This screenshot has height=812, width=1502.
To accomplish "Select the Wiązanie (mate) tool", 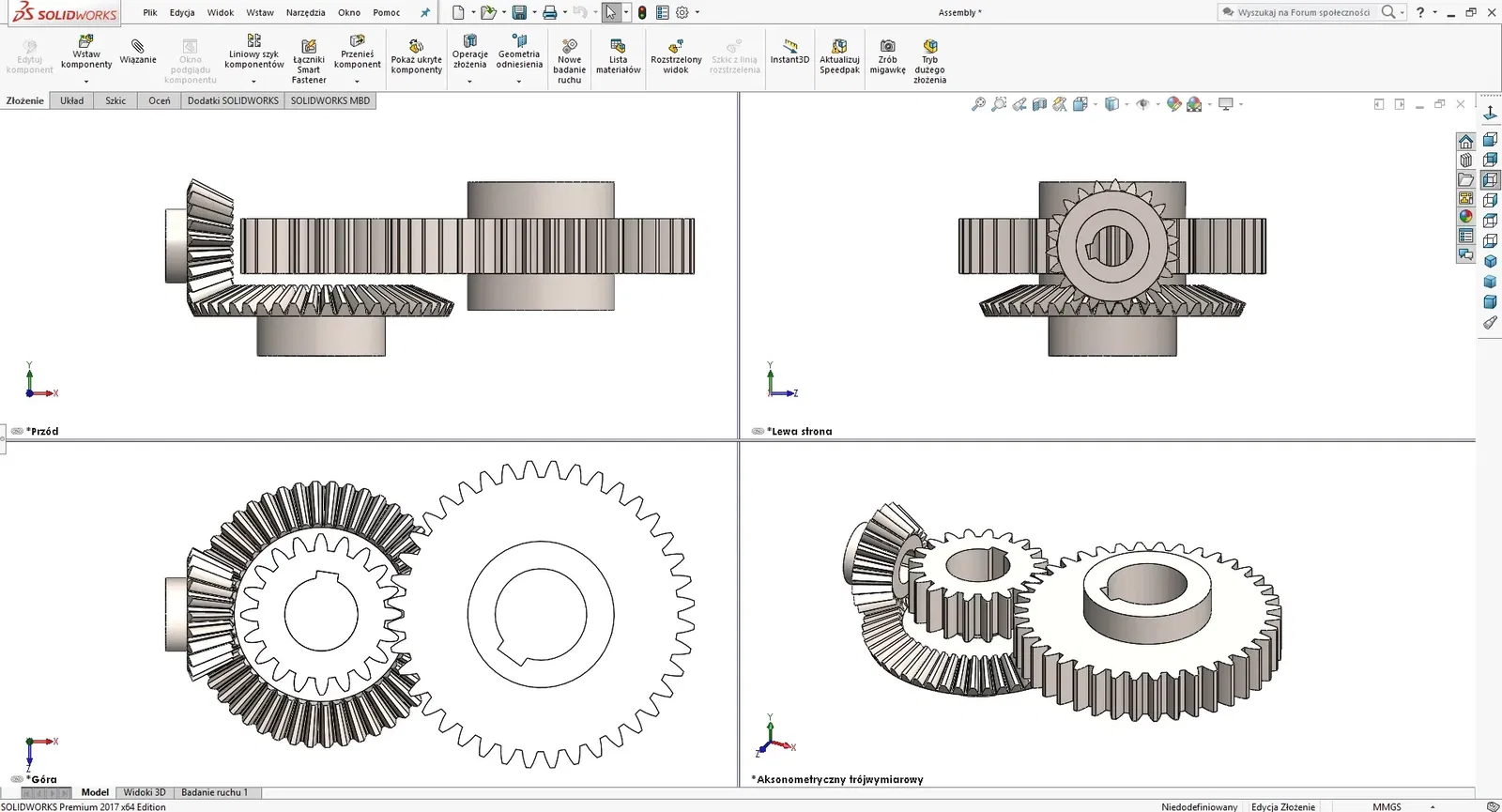I will 138,53.
